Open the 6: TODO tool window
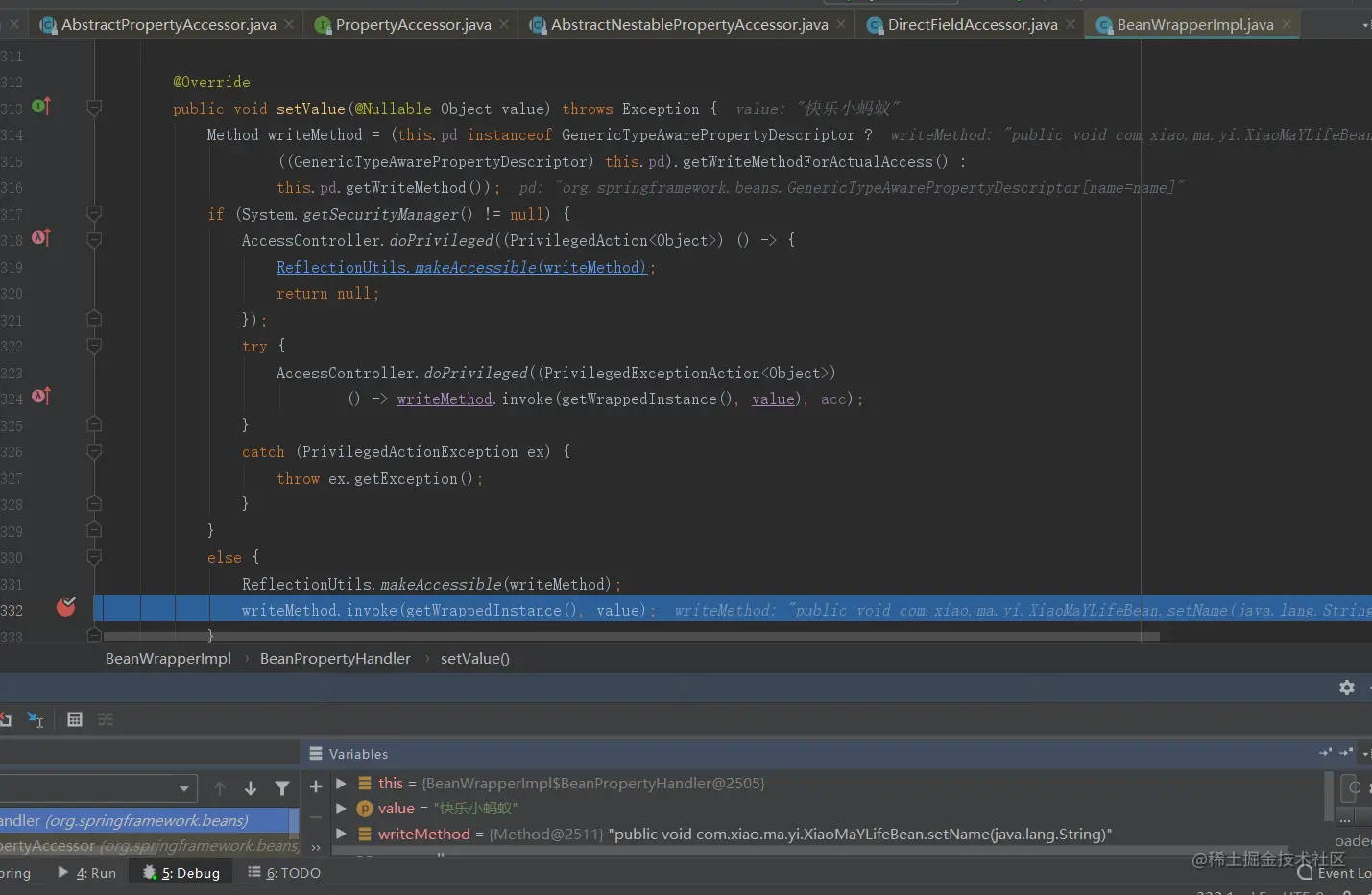 (x=285, y=873)
